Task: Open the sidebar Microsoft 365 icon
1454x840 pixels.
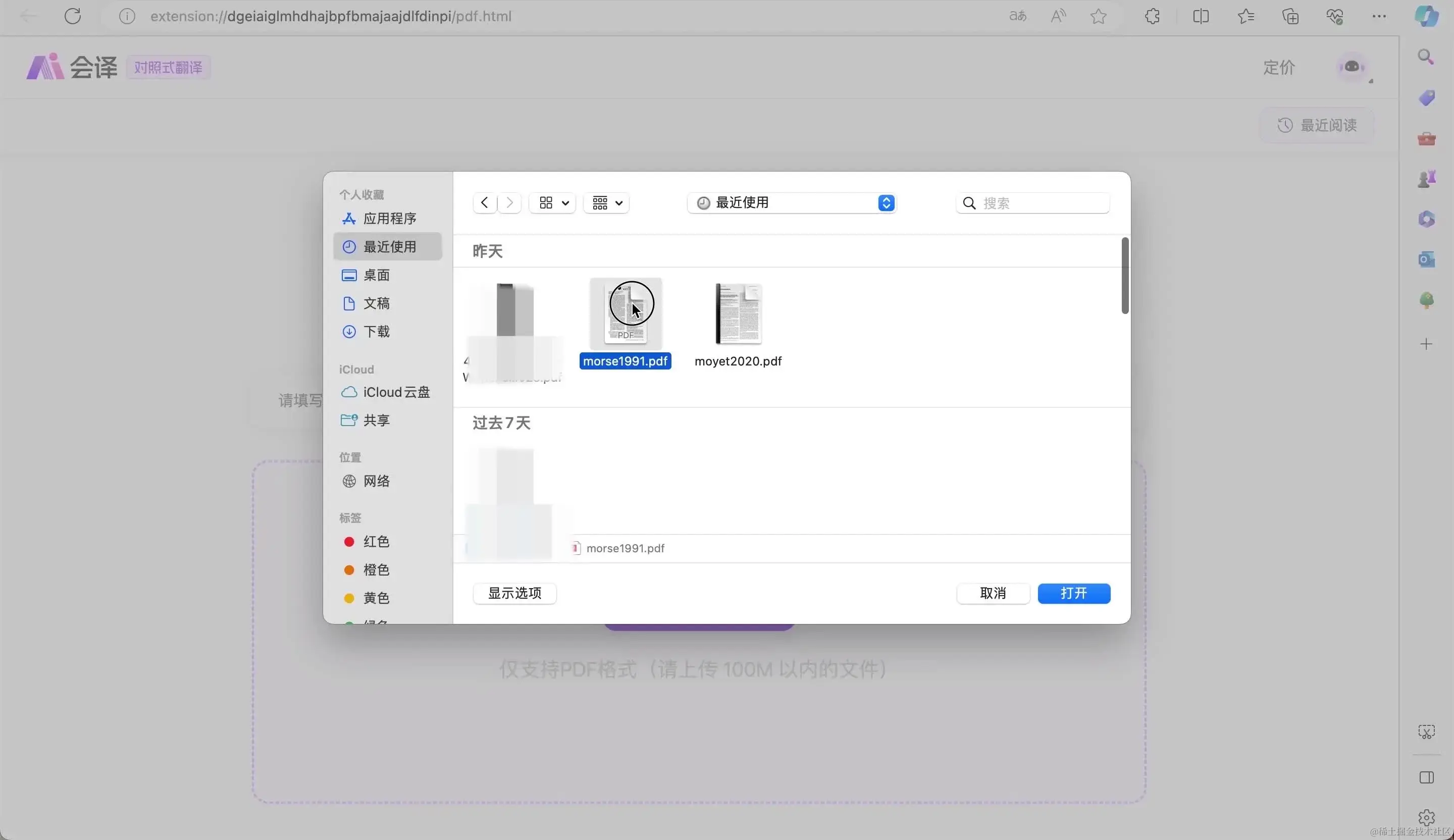Action: coord(1426,219)
